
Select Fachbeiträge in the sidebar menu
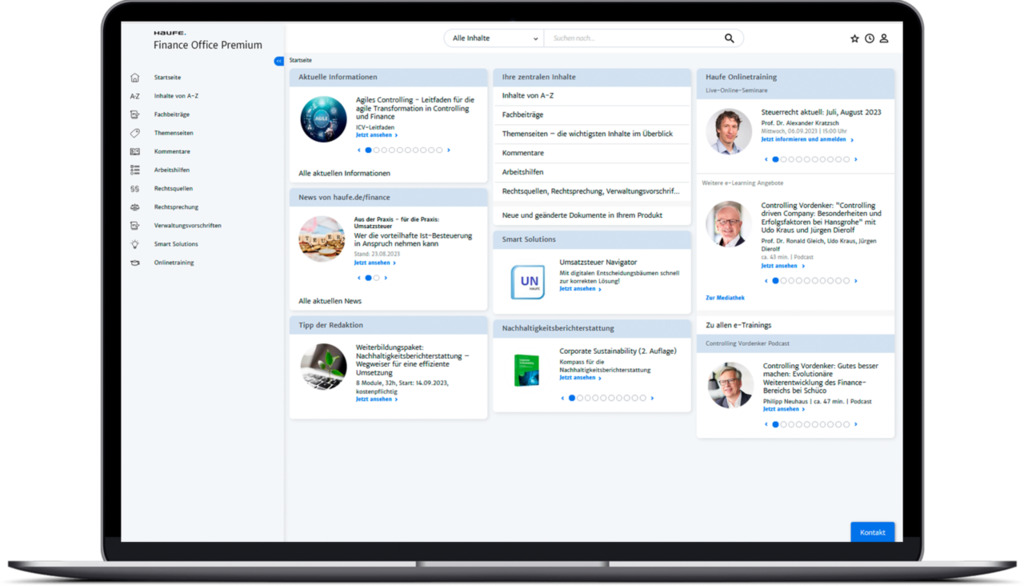[x=172, y=114]
